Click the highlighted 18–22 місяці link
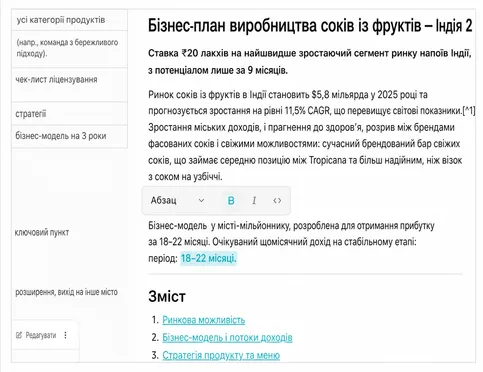483x372 pixels. coord(208,258)
